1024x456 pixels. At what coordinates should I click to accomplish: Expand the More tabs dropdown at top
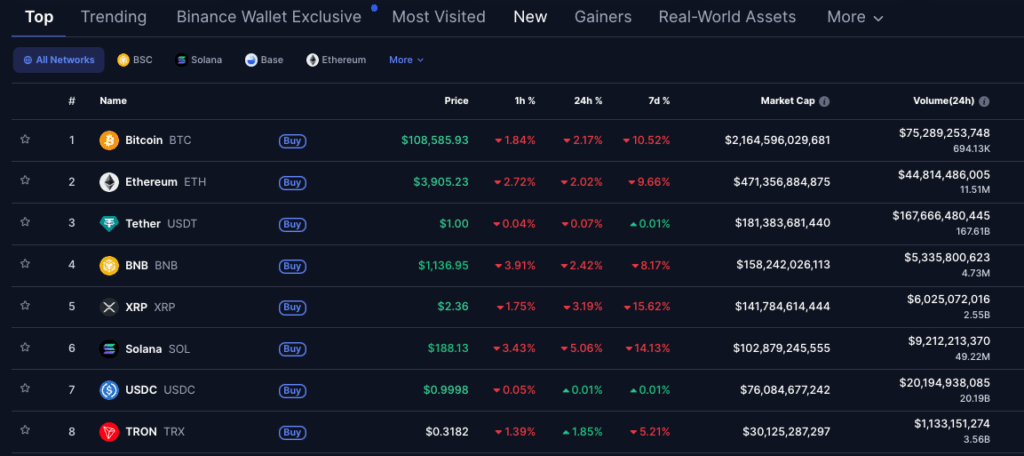[x=855, y=17]
